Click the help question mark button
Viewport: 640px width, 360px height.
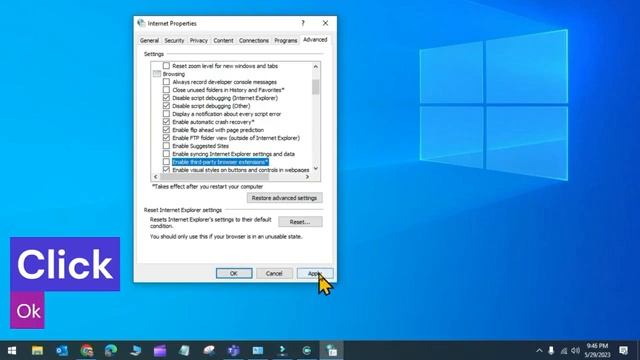pyautogui.click(x=303, y=23)
